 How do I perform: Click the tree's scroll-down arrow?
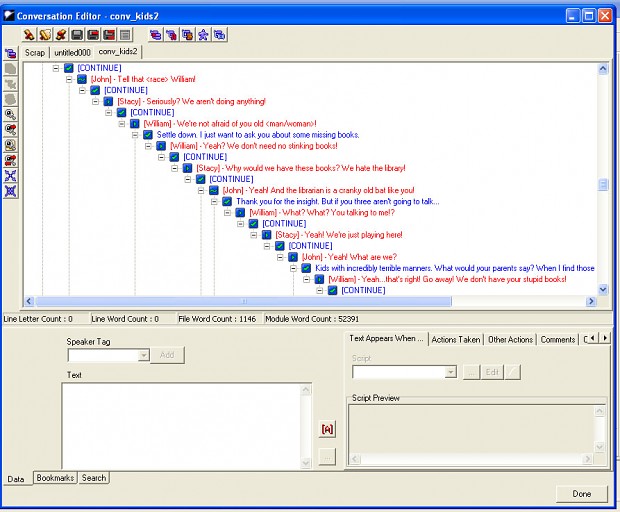pos(603,289)
